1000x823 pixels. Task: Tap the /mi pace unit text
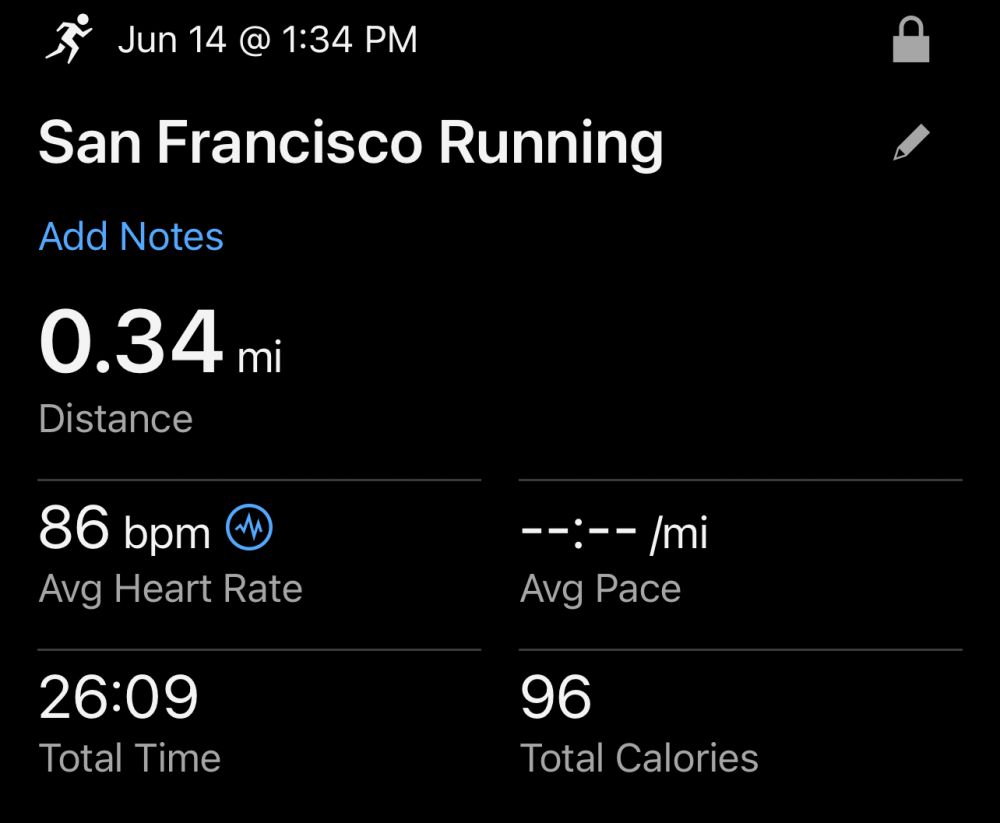(x=678, y=534)
